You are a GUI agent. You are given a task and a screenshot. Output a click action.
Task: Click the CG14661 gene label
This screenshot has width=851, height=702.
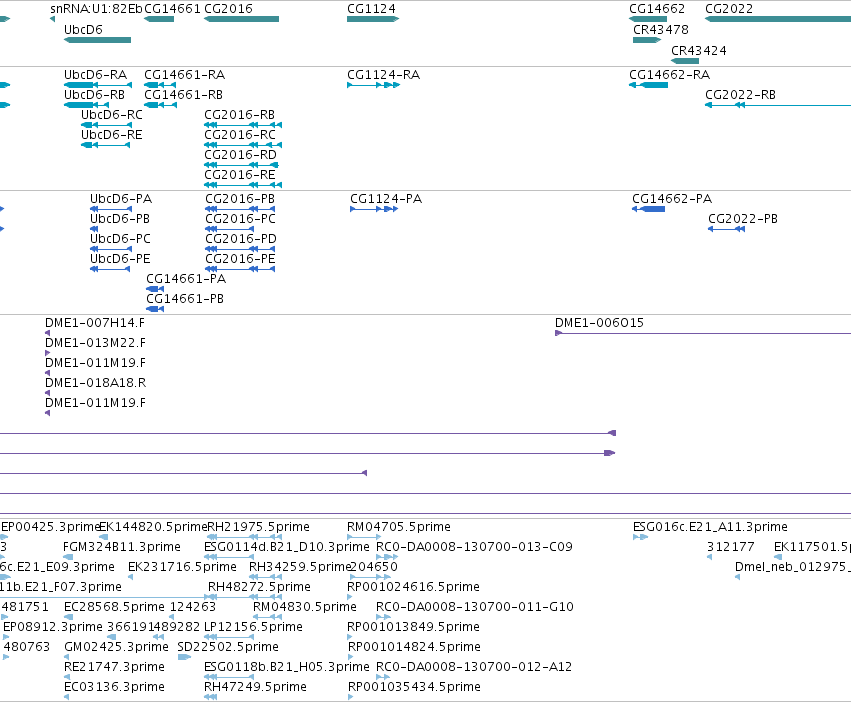click(x=172, y=9)
